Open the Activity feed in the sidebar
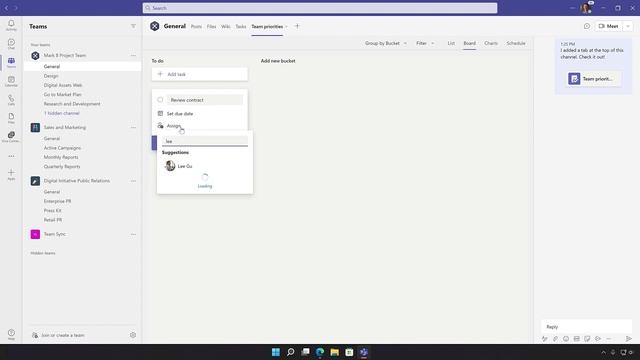The image size is (640, 360). pos(11,25)
